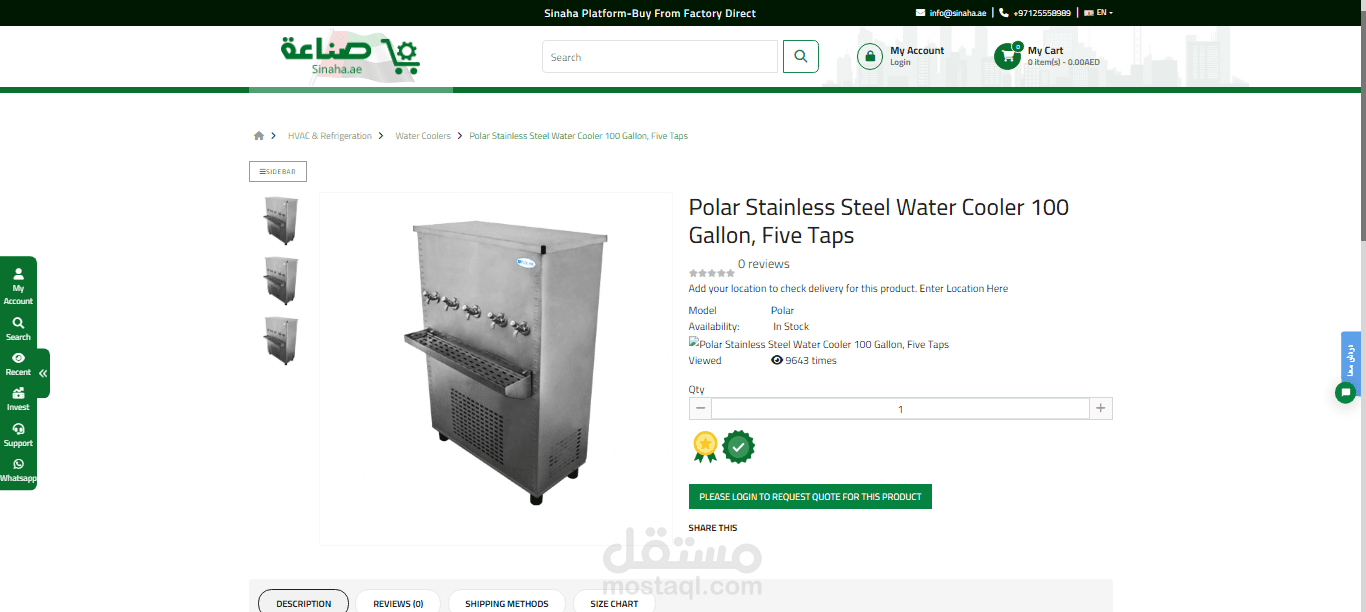Viewport: 1366px width, 612px height.
Task: Open the My Cart shopping cart icon
Action: coord(1007,56)
